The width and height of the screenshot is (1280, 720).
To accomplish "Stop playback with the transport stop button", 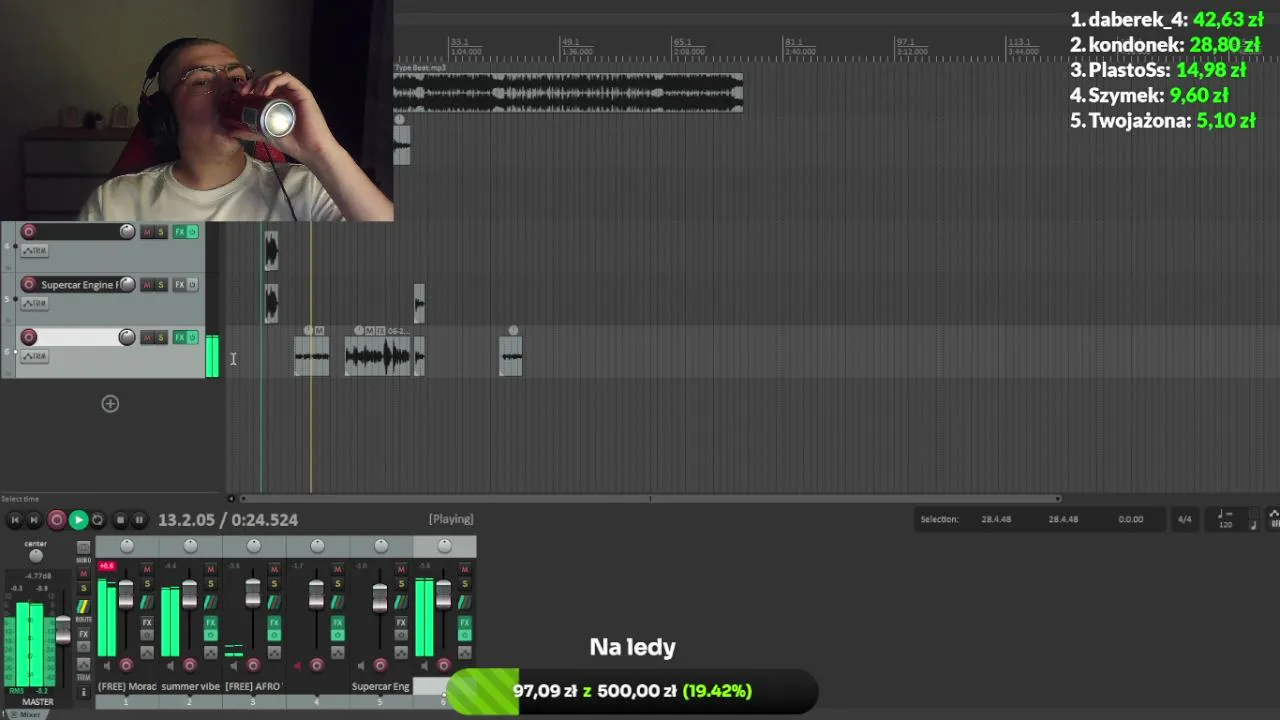I will pos(120,520).
